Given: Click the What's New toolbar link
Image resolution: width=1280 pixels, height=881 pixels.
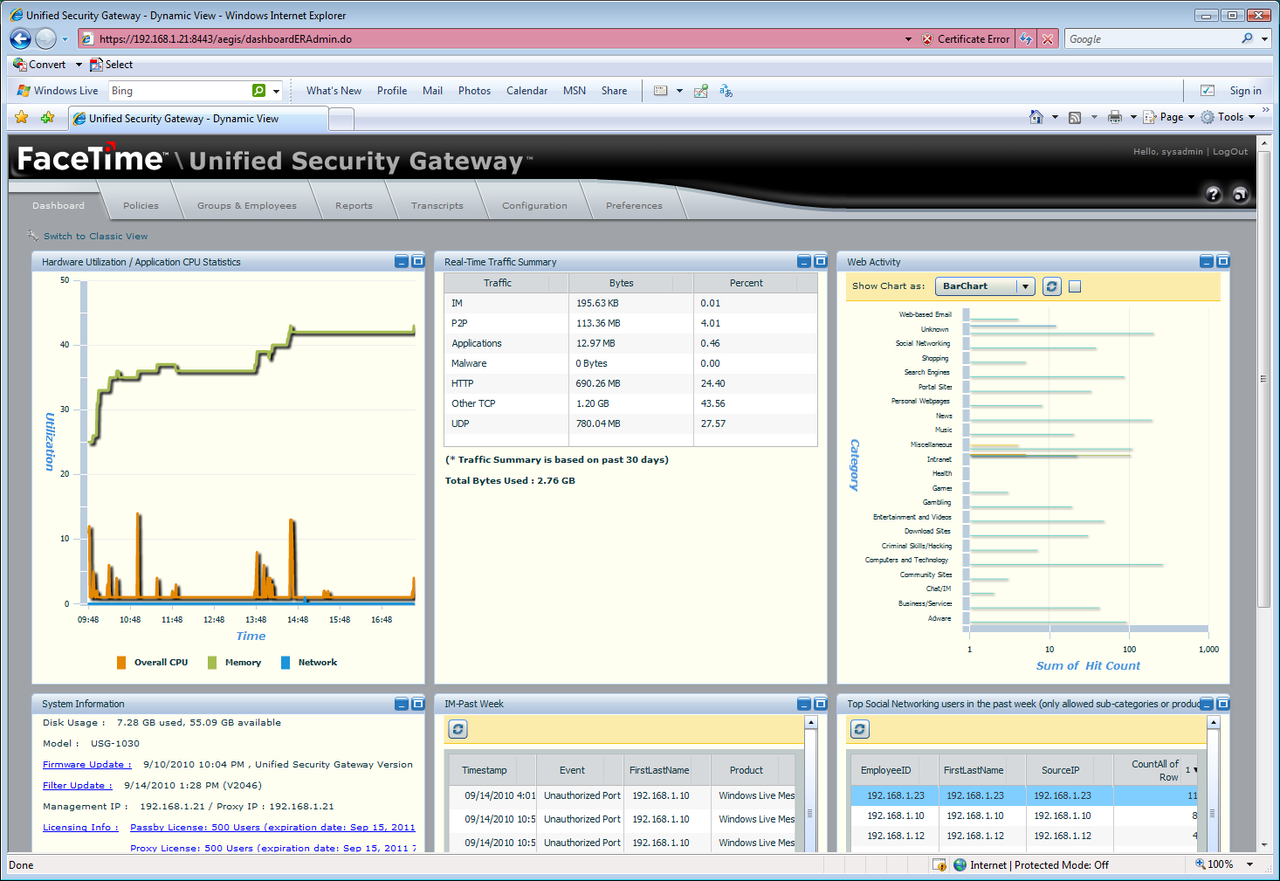Looking at the screenshot, I should point(334,90).
